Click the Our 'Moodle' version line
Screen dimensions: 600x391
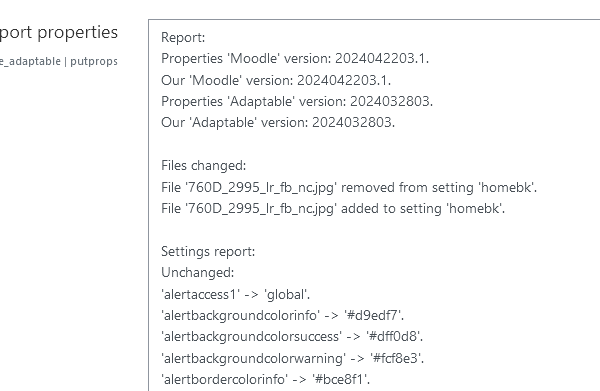click(x=276, y=80)
